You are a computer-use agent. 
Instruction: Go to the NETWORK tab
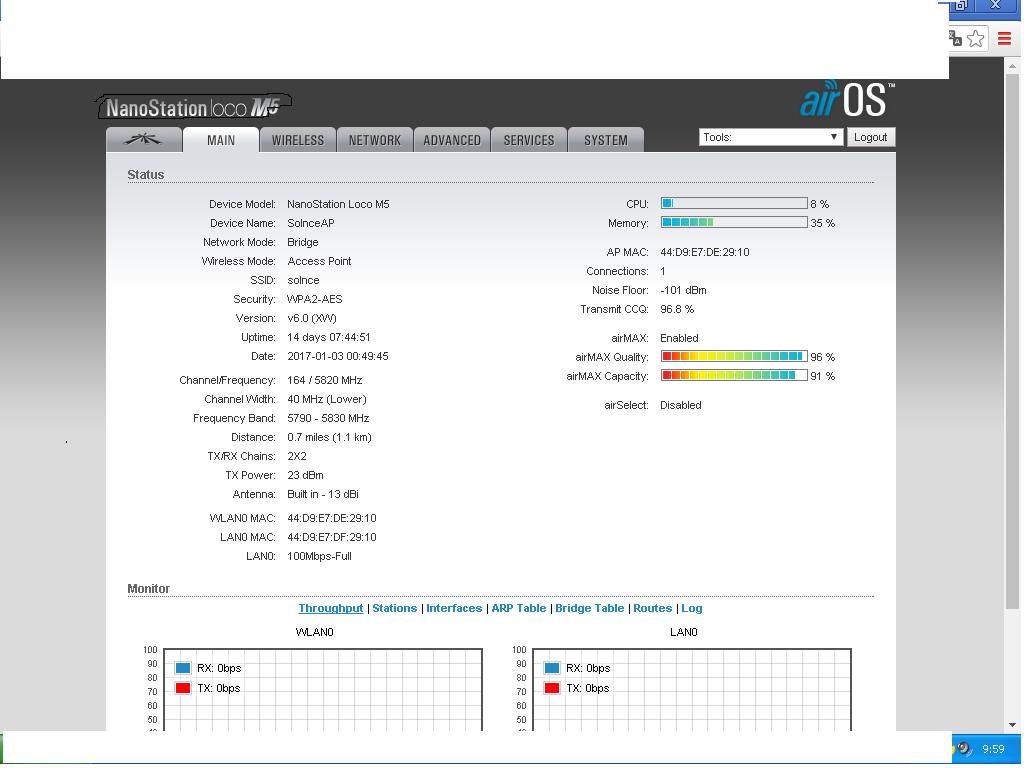(375, 140)
